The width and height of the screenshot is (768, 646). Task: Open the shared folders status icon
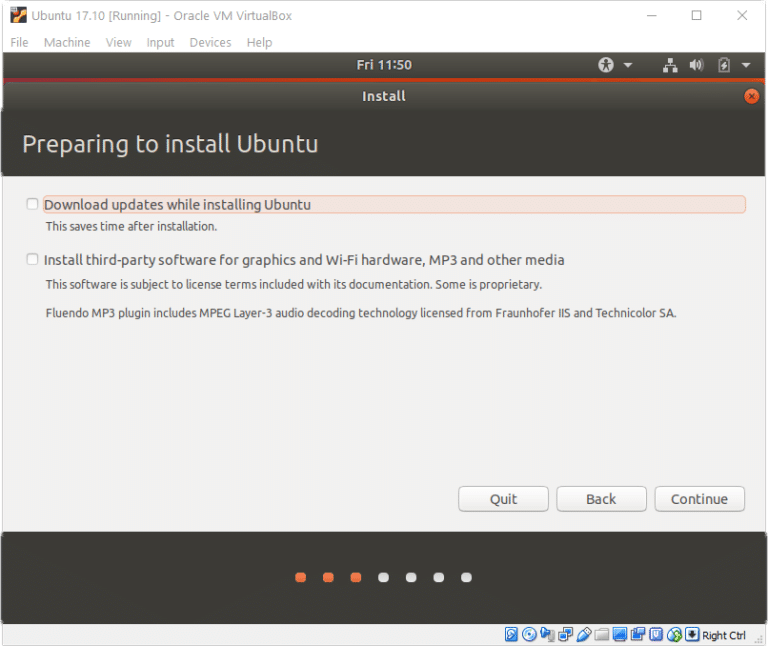601,635
